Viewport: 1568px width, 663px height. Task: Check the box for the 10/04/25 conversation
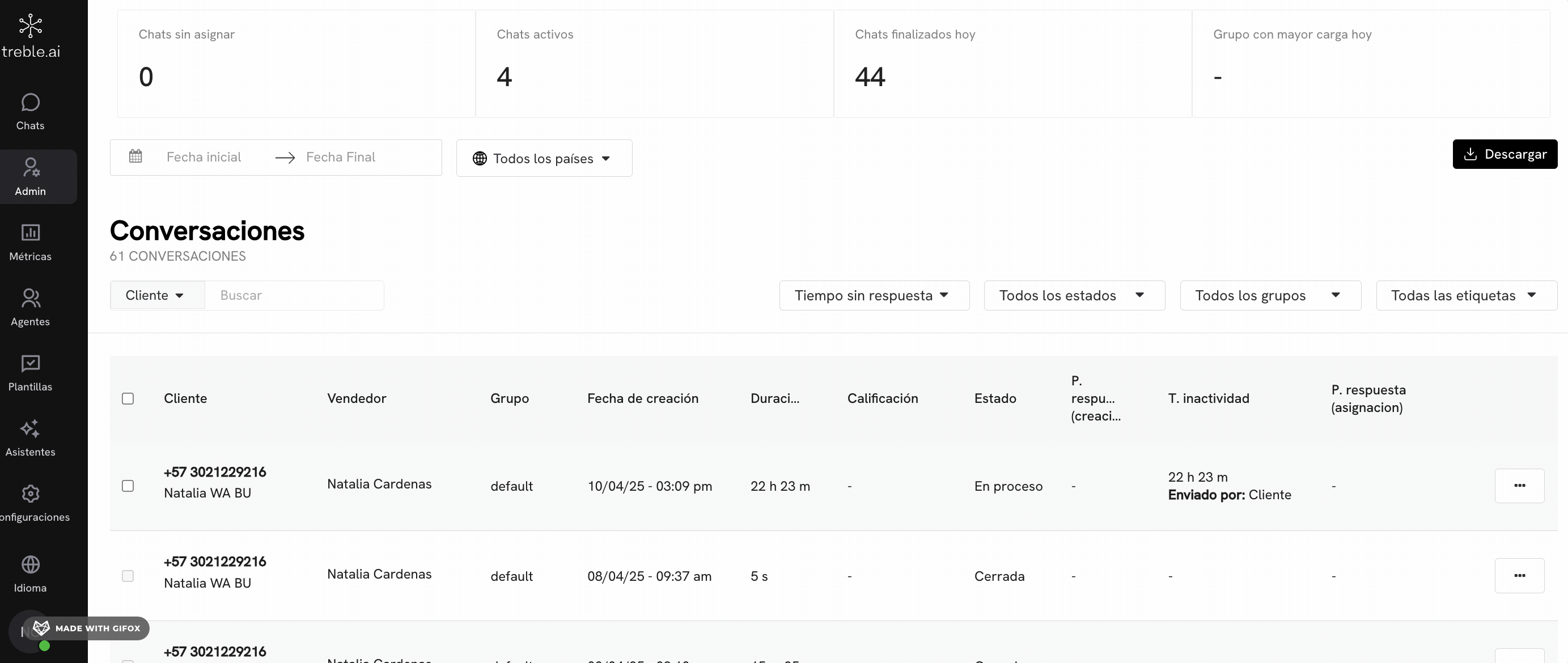point(128,486)
